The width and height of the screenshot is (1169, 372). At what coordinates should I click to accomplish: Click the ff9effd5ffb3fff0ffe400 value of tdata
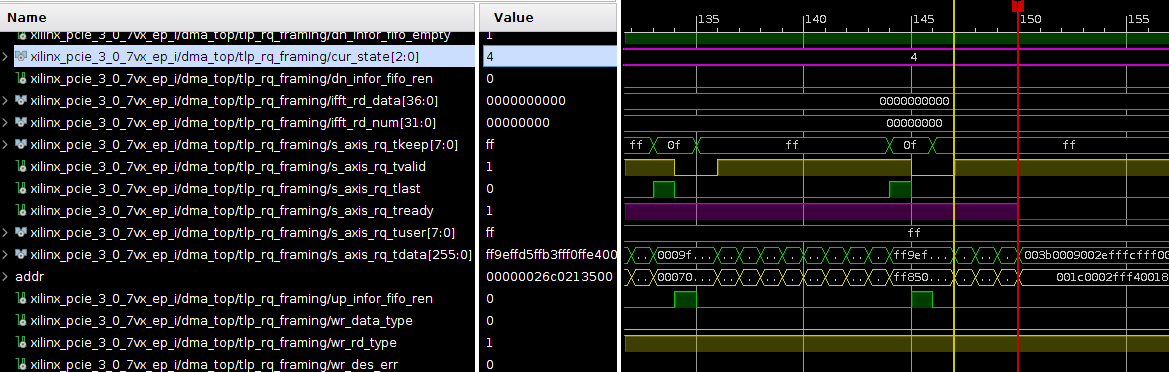[x=551, y=254]
